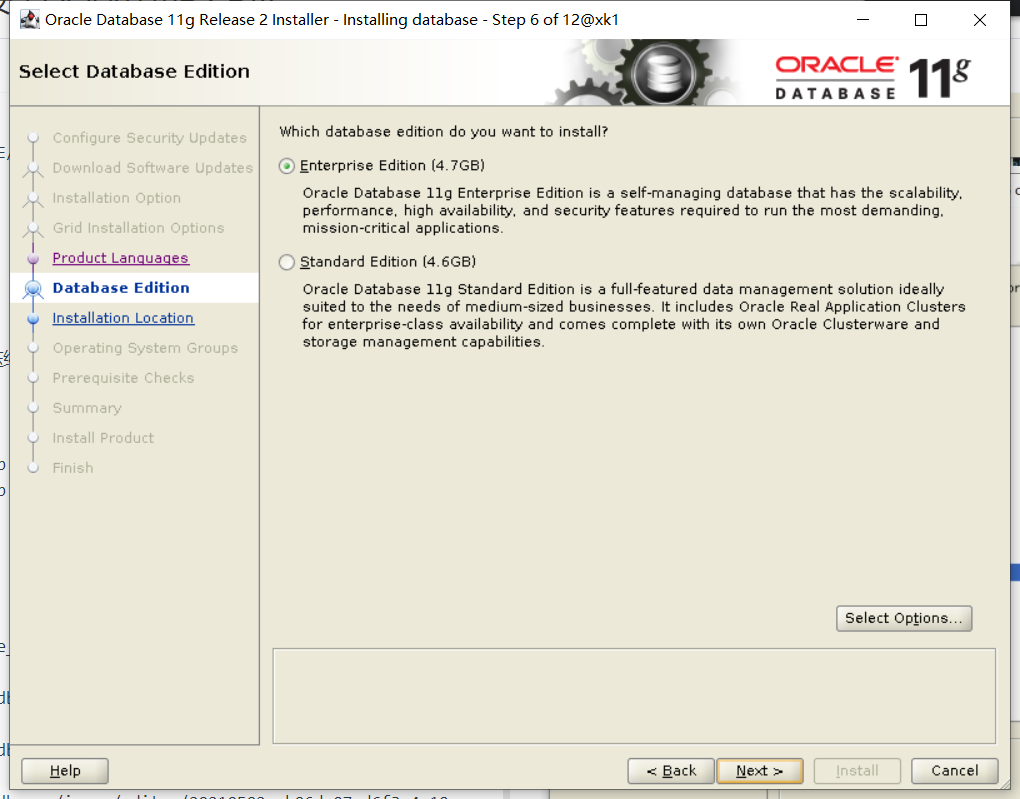This screenshot has height=799, width=1020.
Task: Click the Standard Edition description text
Action: [x=634, y=316]
